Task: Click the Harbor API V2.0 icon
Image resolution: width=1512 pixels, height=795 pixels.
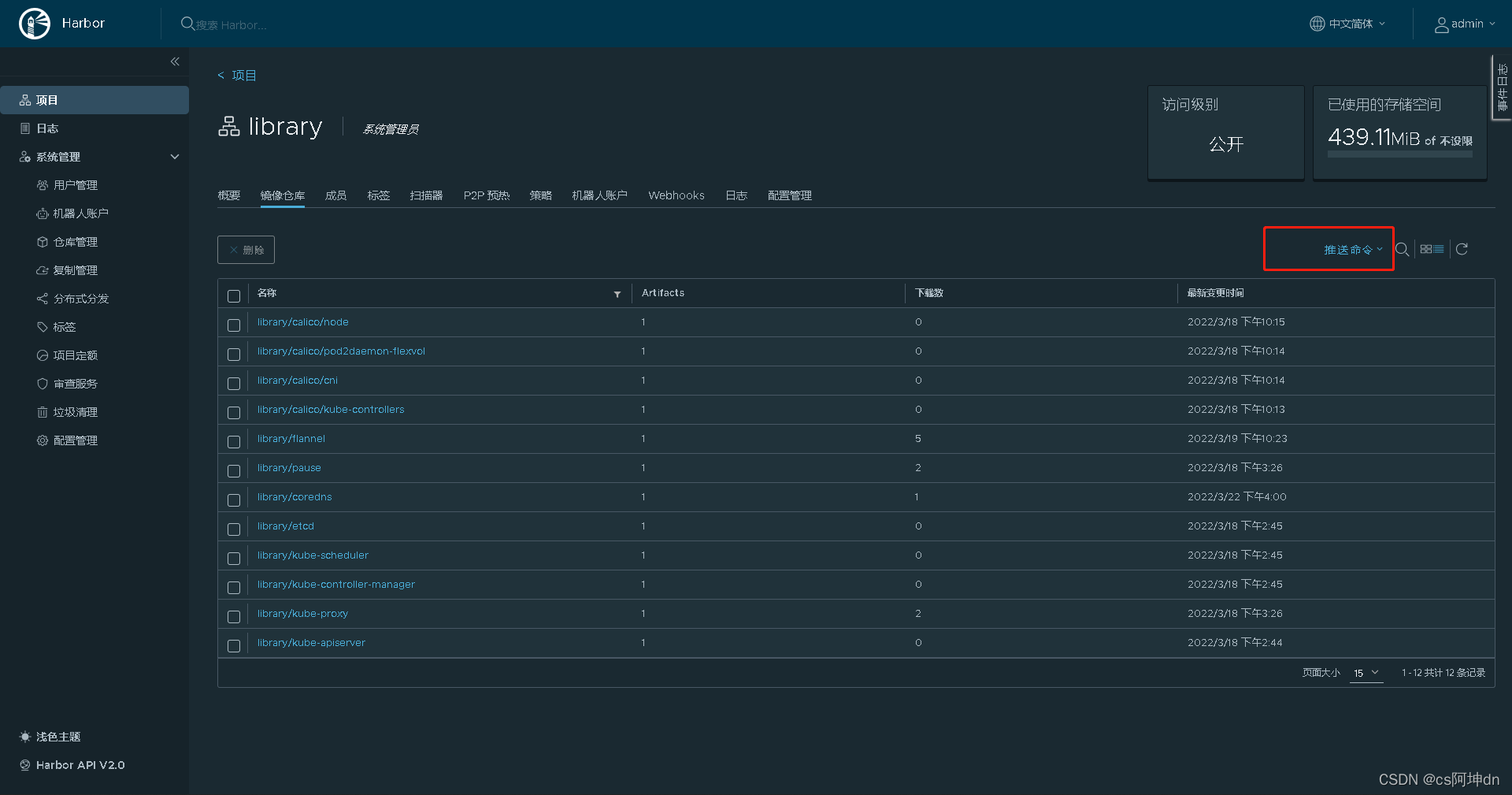Action: pyautogui.click(x=25, y=765)
